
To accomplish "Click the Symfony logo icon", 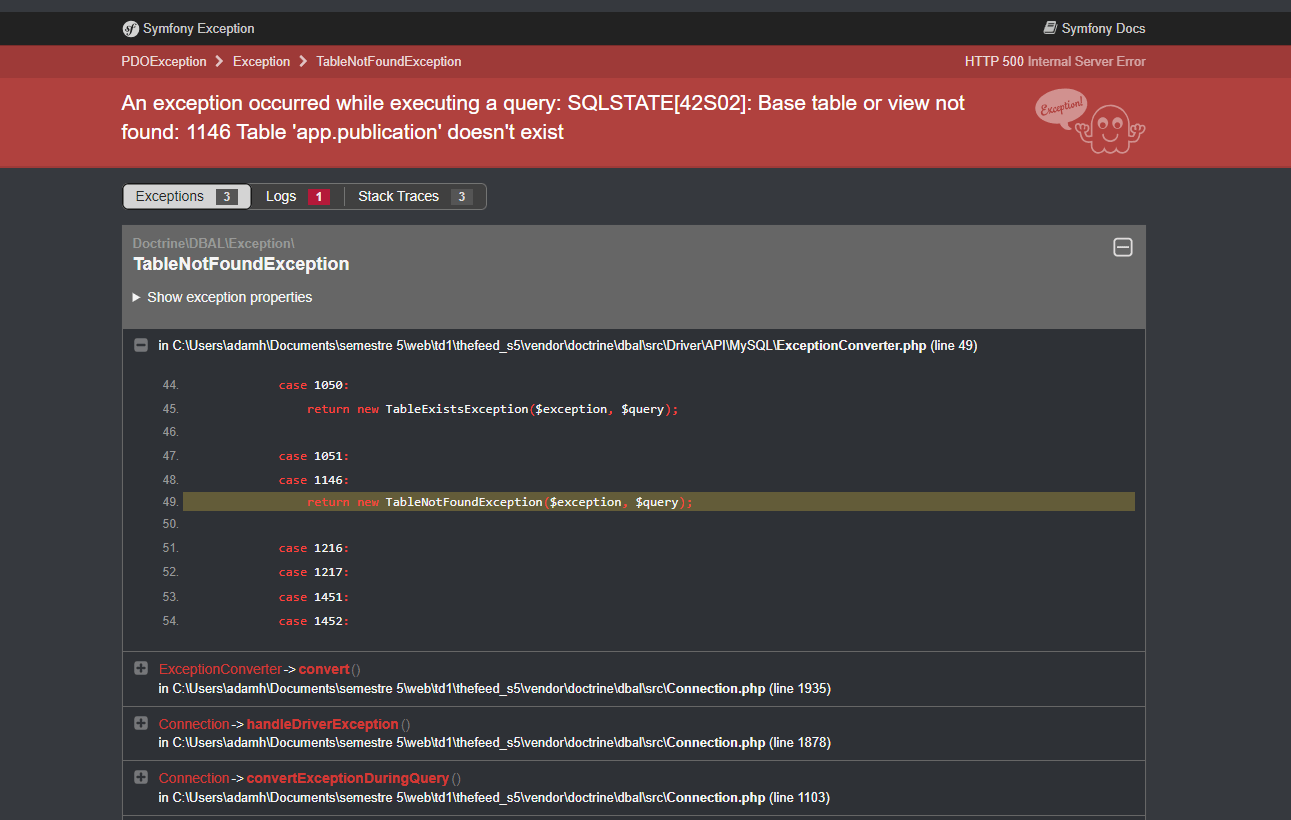I will point(130,29).
